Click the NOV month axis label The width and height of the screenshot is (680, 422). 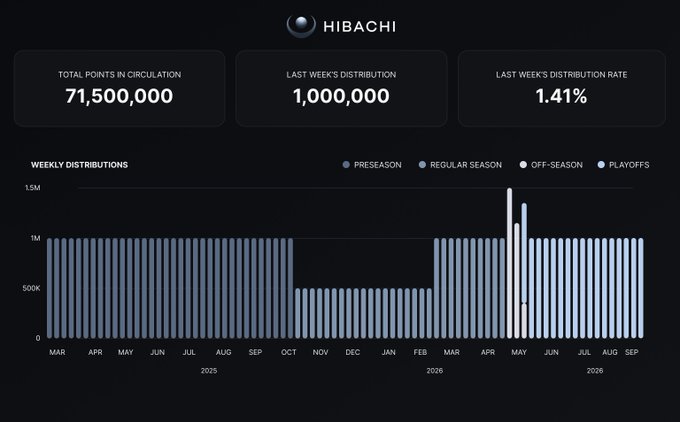(320, 352)
